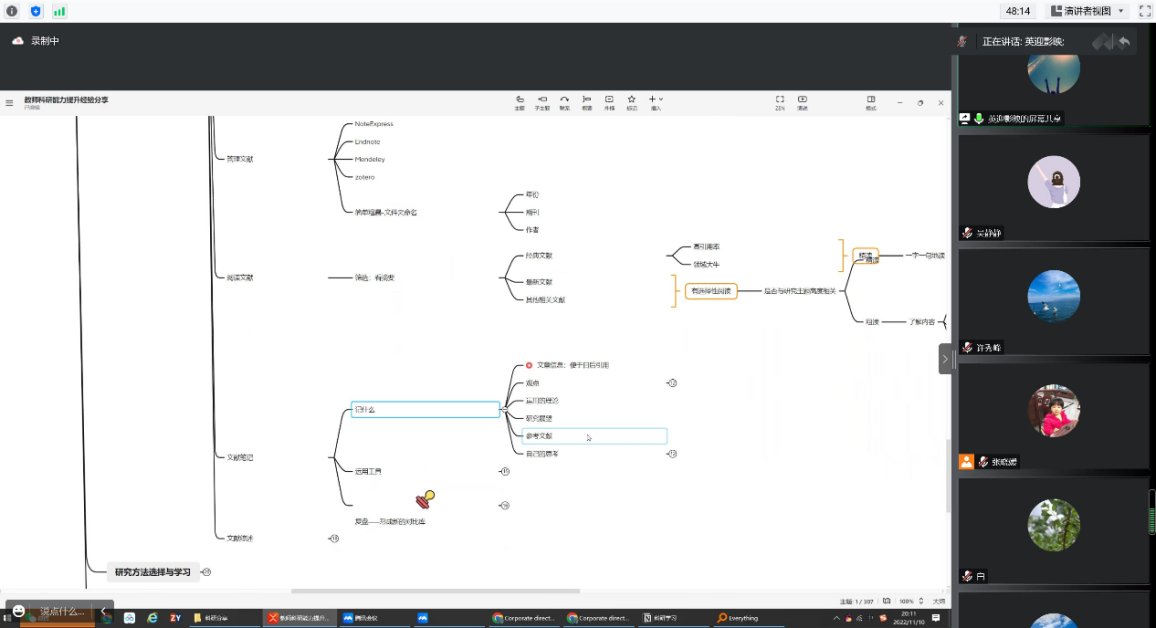This screenshot has height=628, width=1156.
Task: Open the Marker star icon
Action: (632, 102)
